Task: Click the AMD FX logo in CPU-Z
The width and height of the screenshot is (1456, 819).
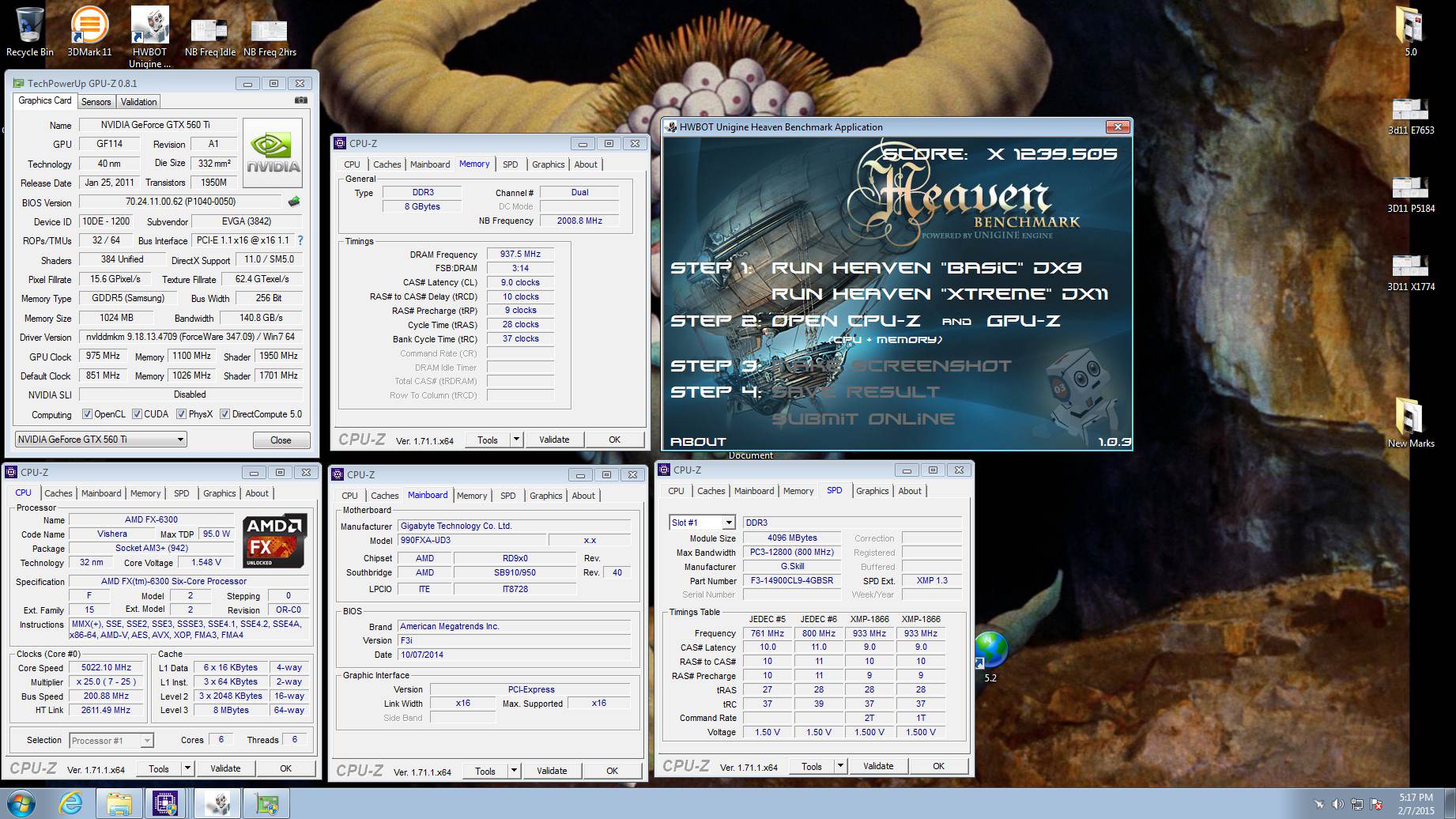Action: (x=273, y=541)
